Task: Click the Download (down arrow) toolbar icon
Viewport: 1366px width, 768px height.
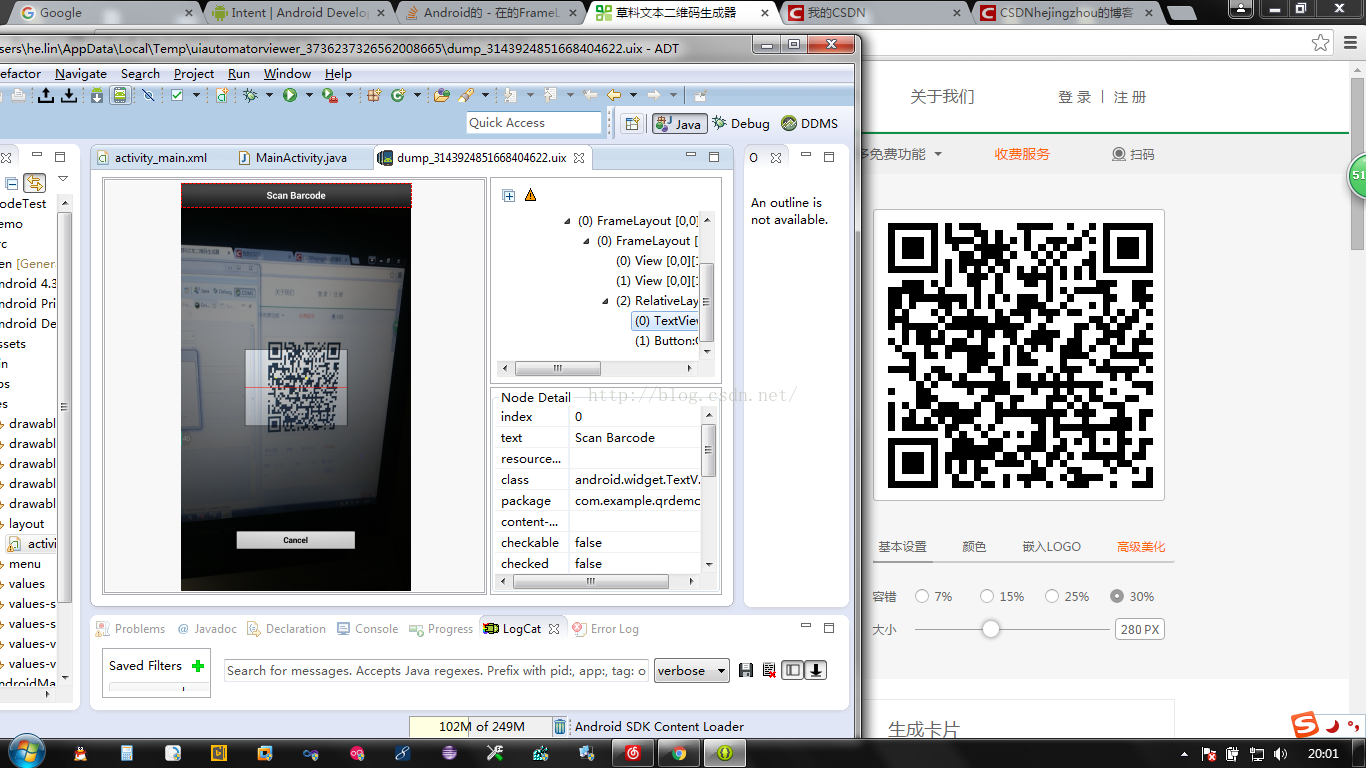Action: pyautogui.click(x=69, y=95)
